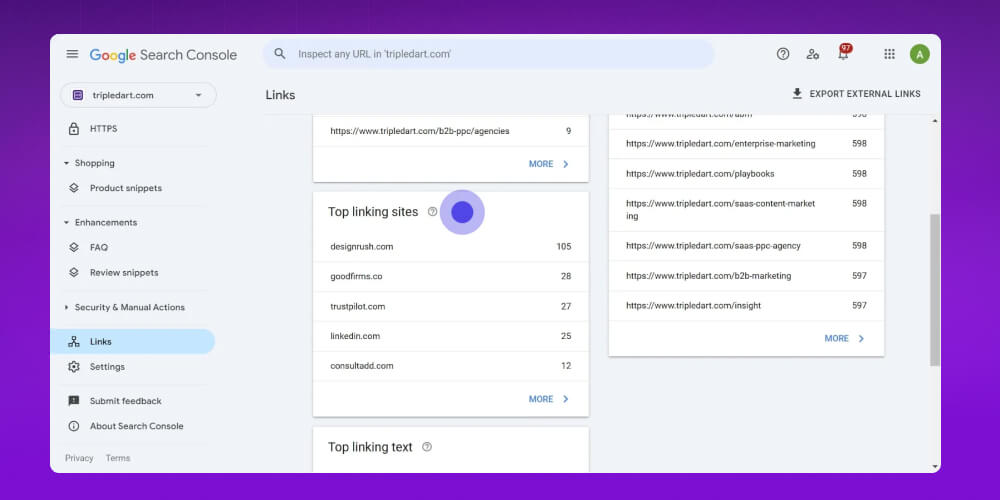Go to Settings in sidebar
This screenshot has height=500, width=1000.
point(107,367)
